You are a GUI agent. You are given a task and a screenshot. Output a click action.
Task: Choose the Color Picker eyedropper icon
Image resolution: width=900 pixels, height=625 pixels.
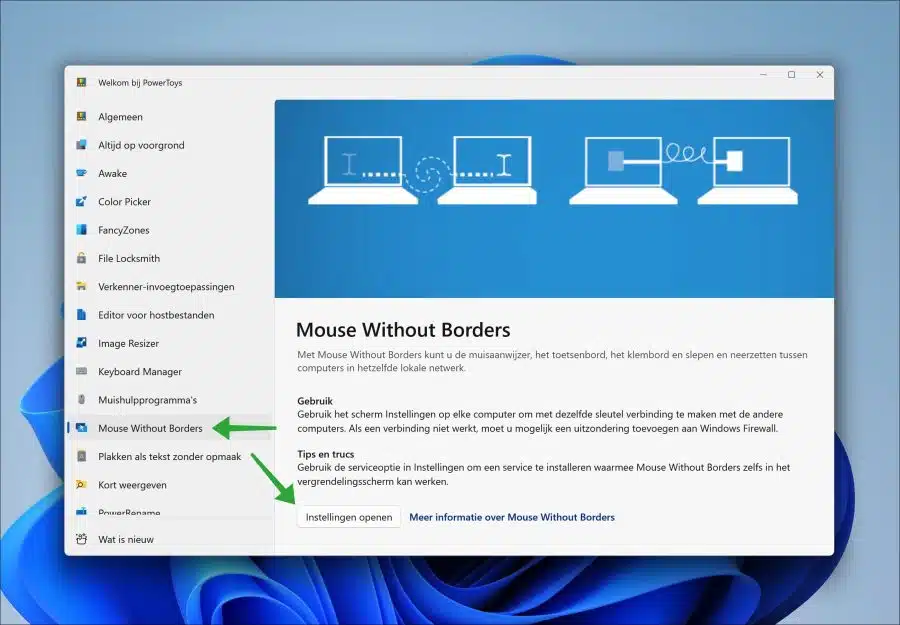click(x=82, y=201)
